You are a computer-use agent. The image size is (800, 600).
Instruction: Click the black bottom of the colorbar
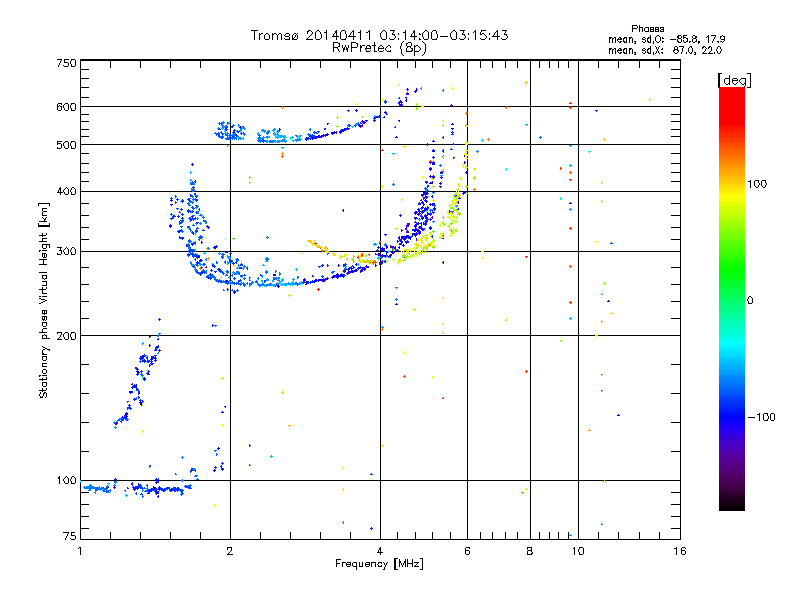coord(732,503)
